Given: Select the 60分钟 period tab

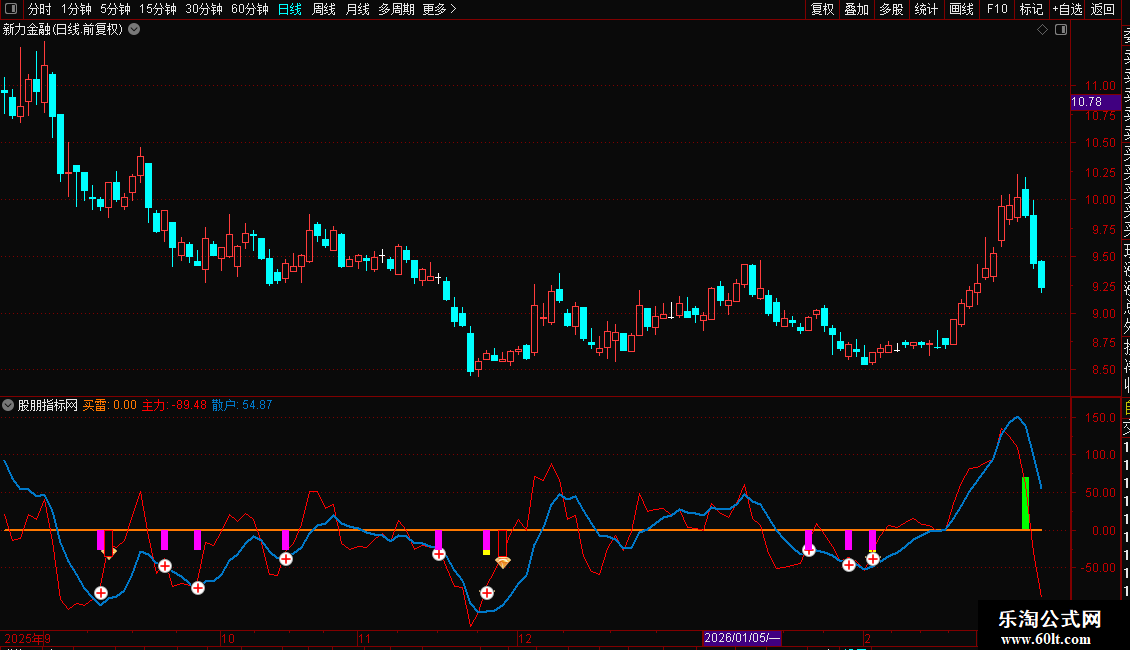Looking at the screenshot, I should click(249, 9).
